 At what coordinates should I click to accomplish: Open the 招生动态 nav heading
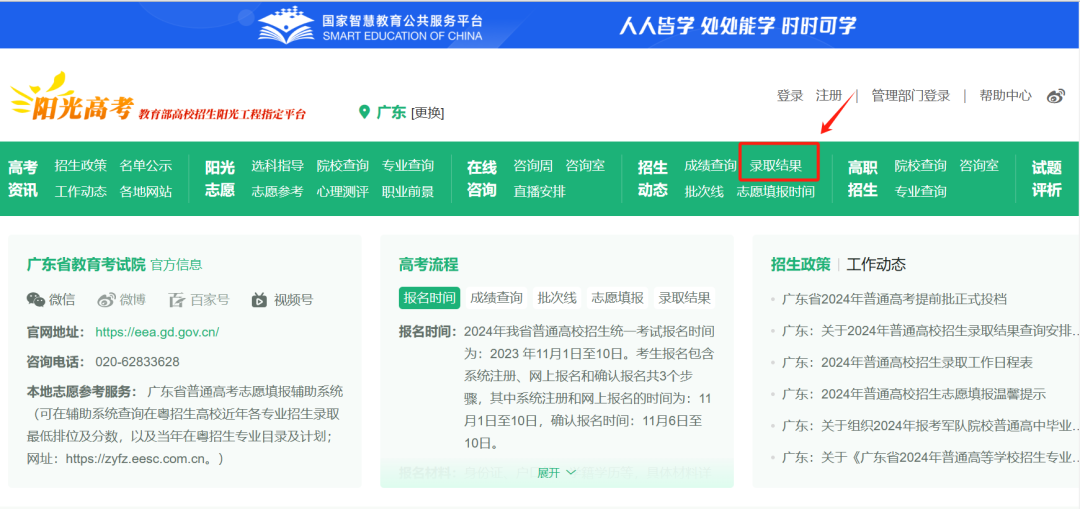pyautogui.click(x=652, y=178)
